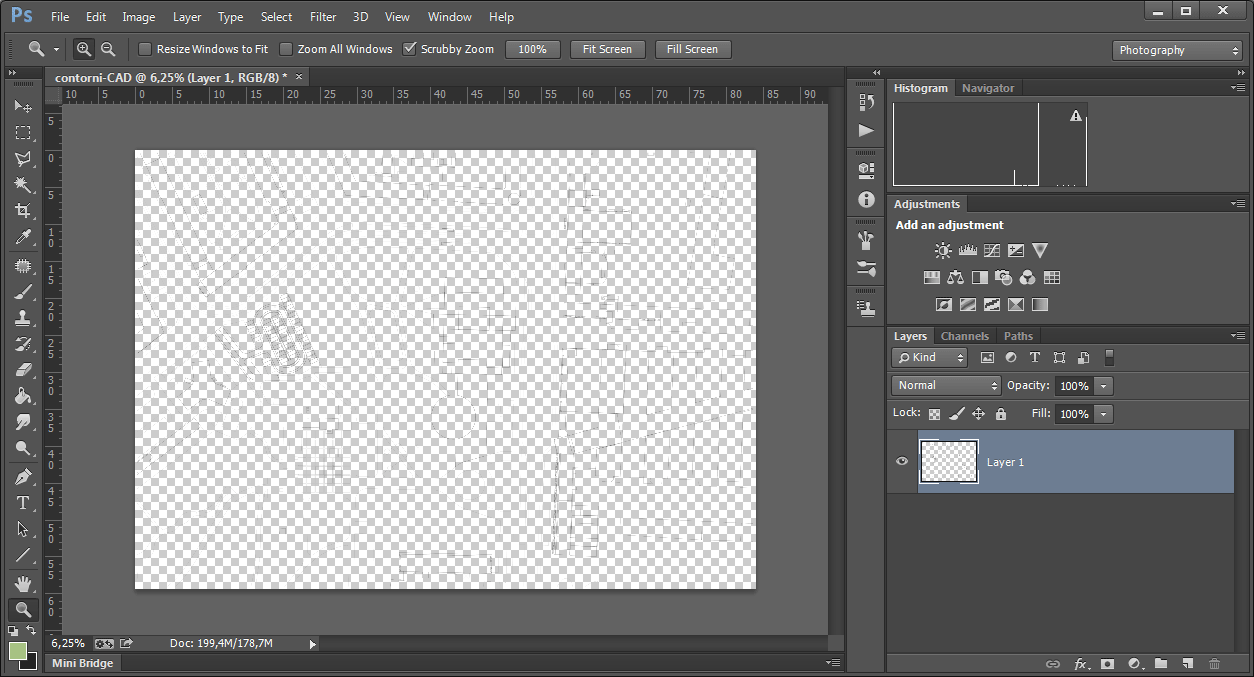
Task: Click the 100% zoom button
Action: pyautogui.click(x=533, y=49)
